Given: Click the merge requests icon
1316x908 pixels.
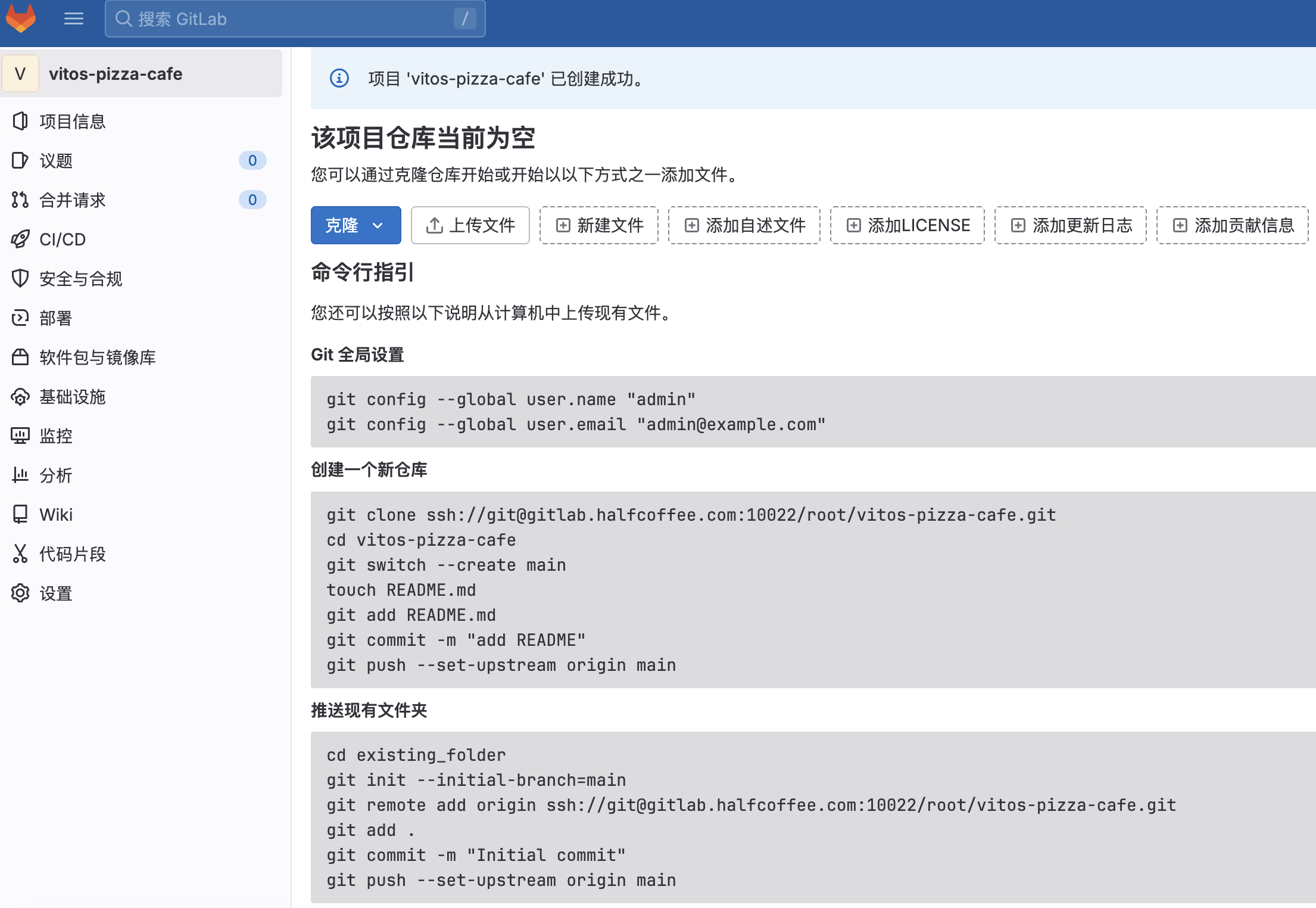Looking at the screenshot, I should [x=20, y=200].
